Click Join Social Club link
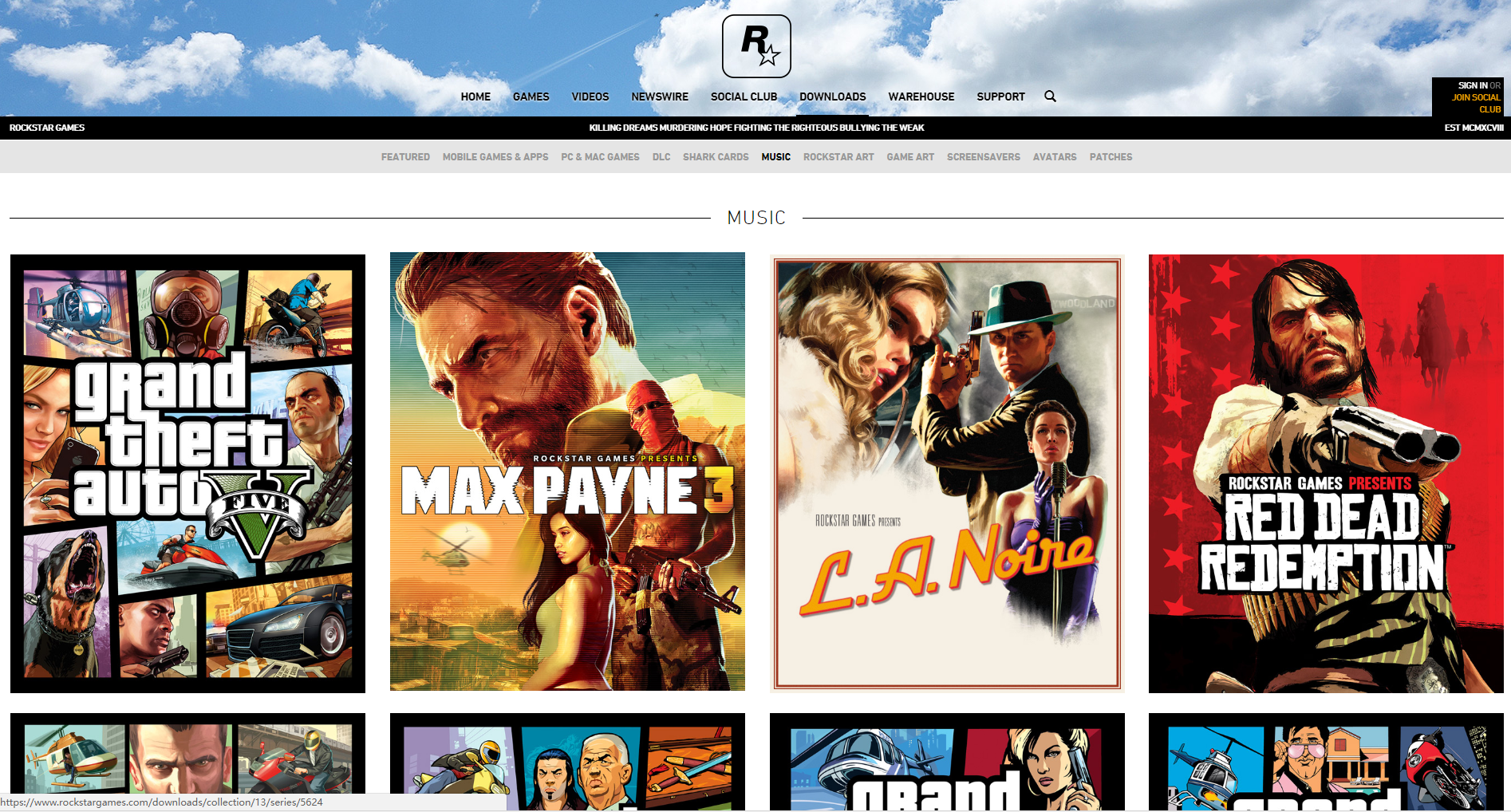The height and width of the screenshot is (812, 1511). click(1477, 103)
